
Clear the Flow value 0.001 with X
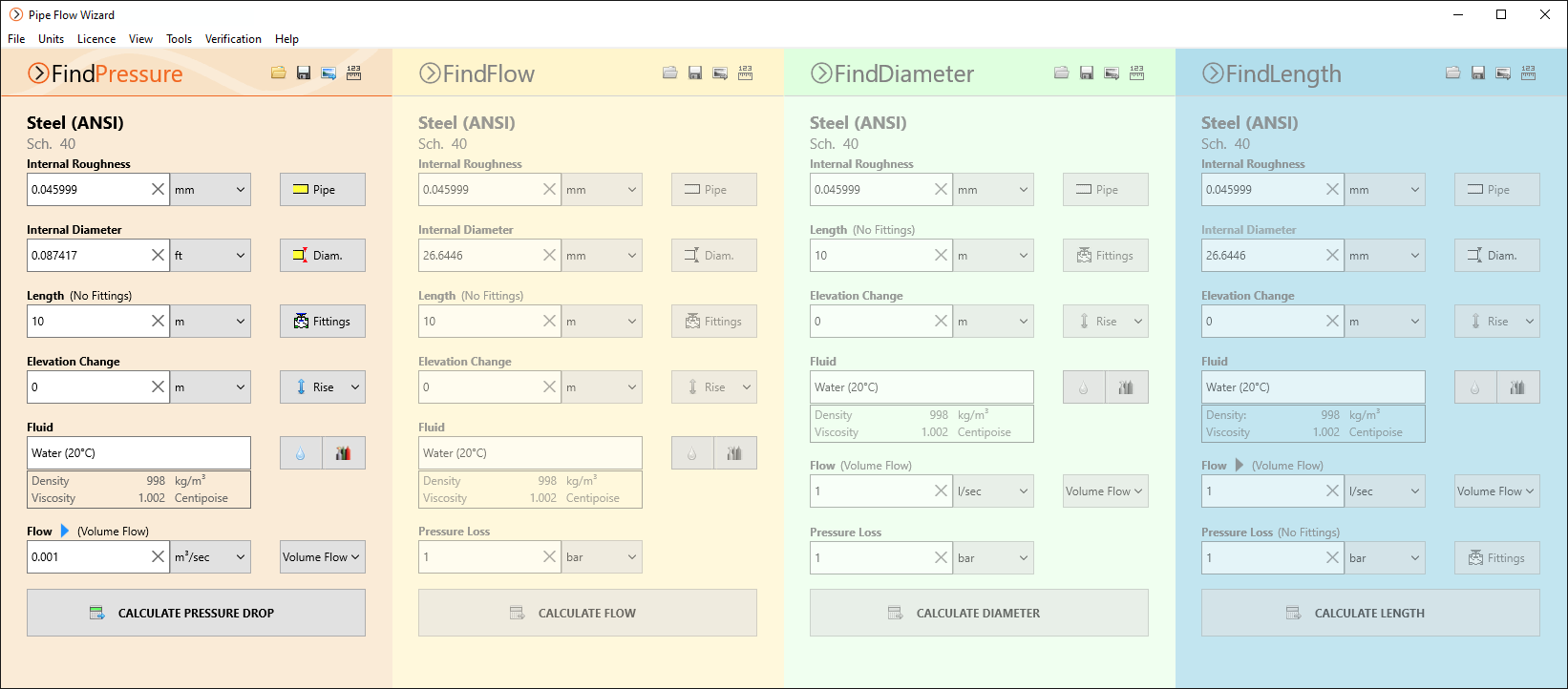(158, 557)
